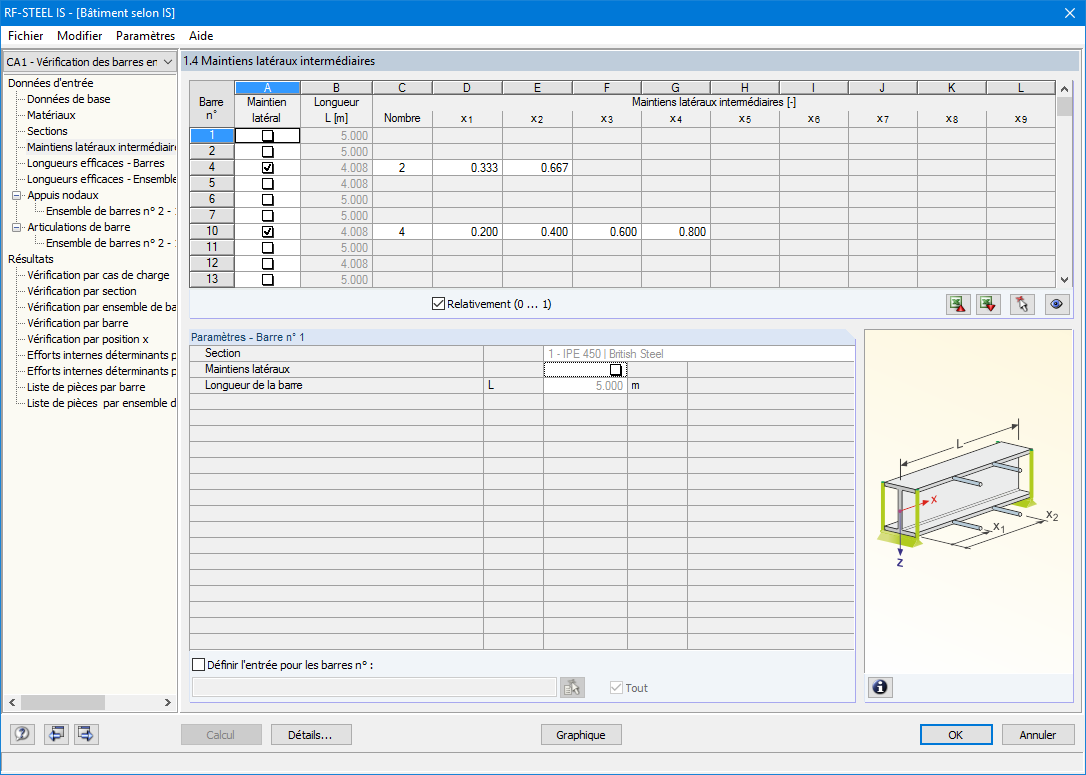The height and width of the screenshot is (775, 1086).
Task: Click the Graphique button
Action: 580,735
